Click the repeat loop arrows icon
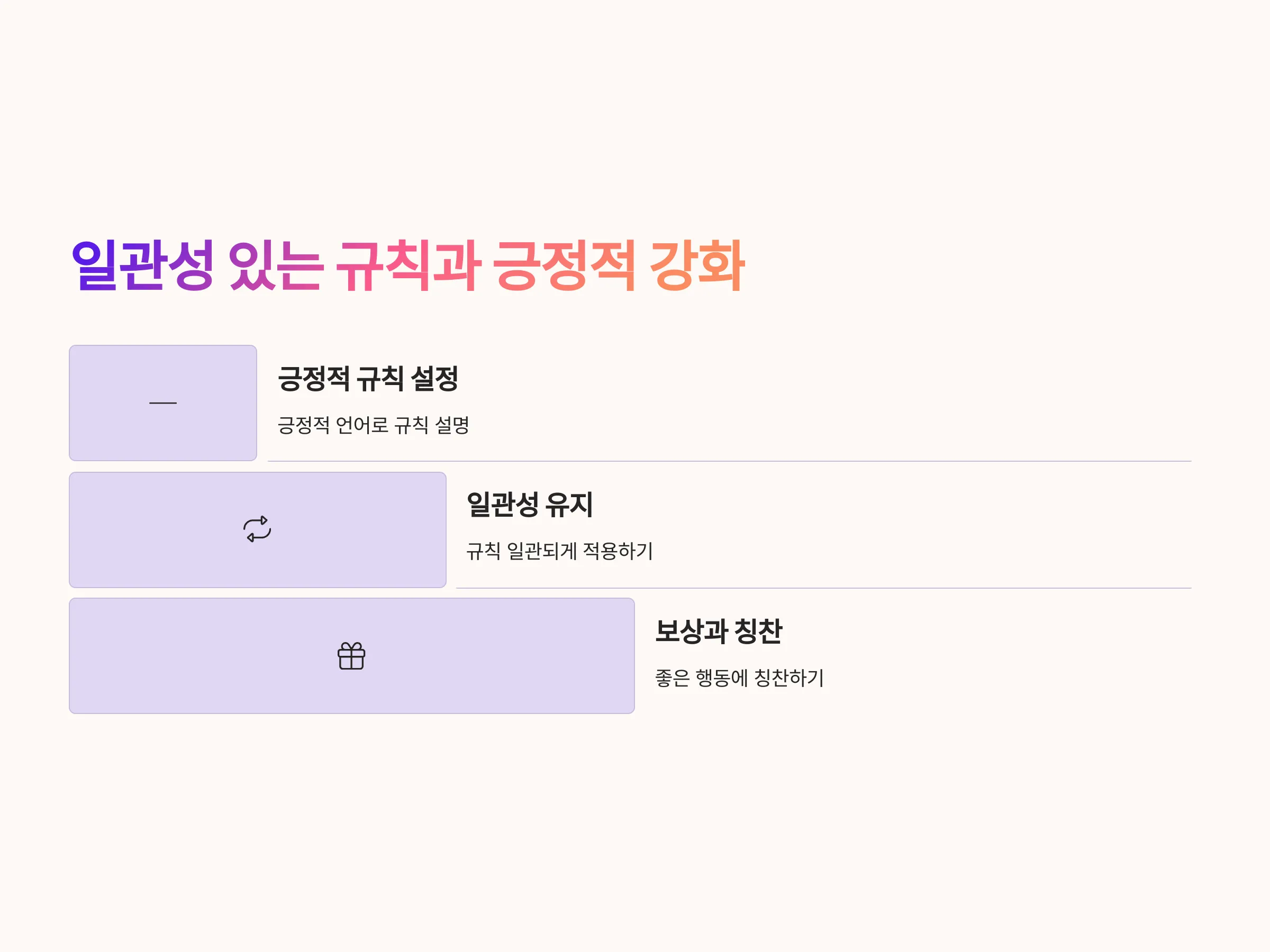The height and width of the screenshot is (952, 1270). [x=257, y=529]
